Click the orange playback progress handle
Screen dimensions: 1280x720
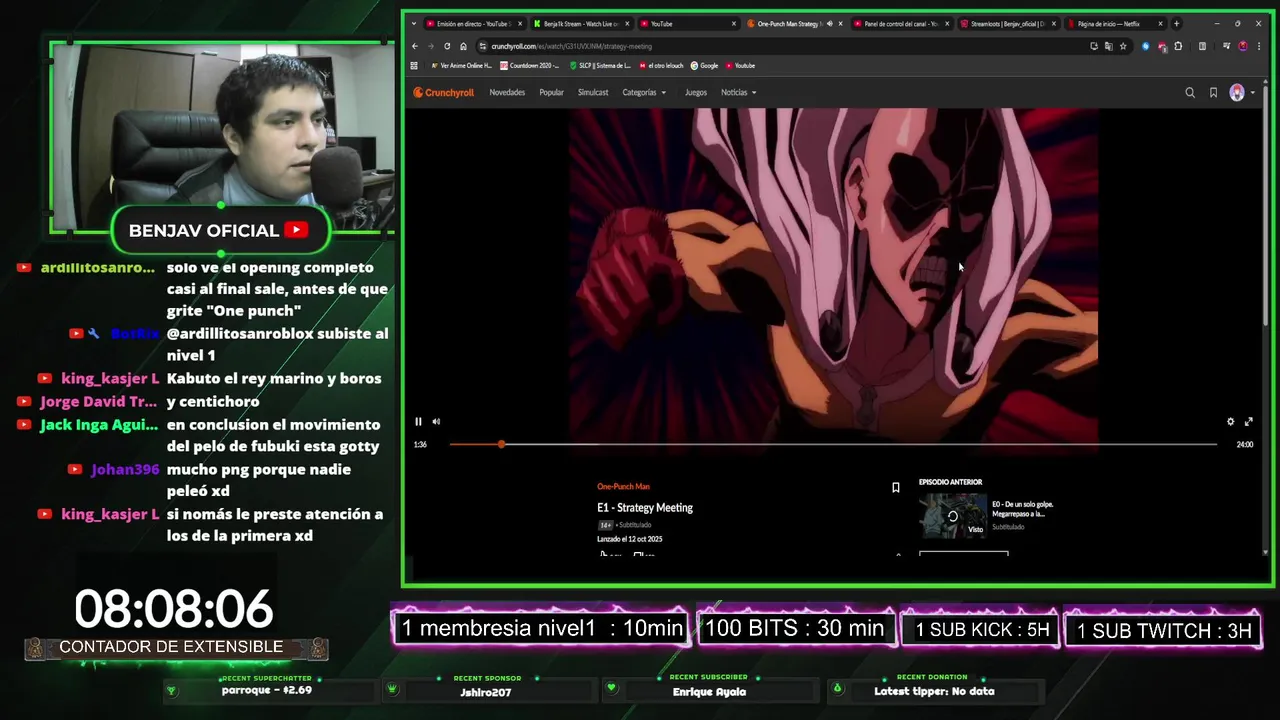tap(501, 444)
